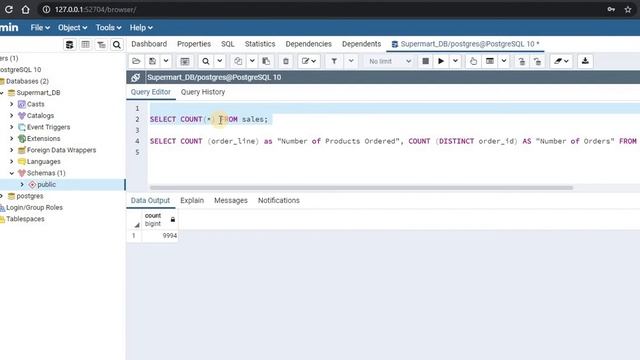The width and height of the screenshot is (640, 360).
Task: Click the Commit transaction icon
Action: [x=522, y=61]
